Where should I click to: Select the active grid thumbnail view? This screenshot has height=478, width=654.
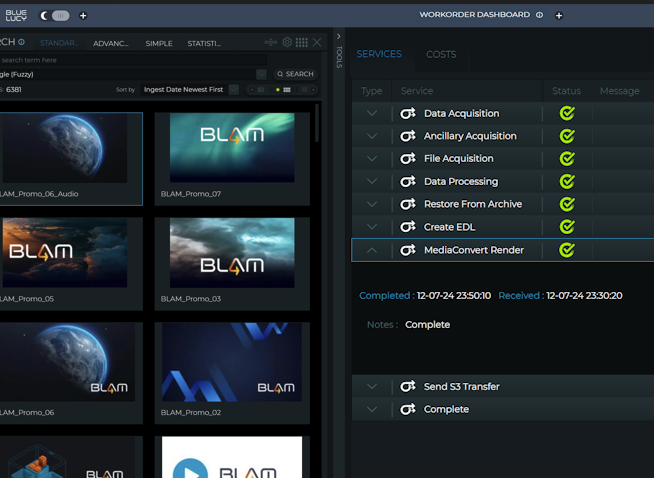(x=284, y=90)
